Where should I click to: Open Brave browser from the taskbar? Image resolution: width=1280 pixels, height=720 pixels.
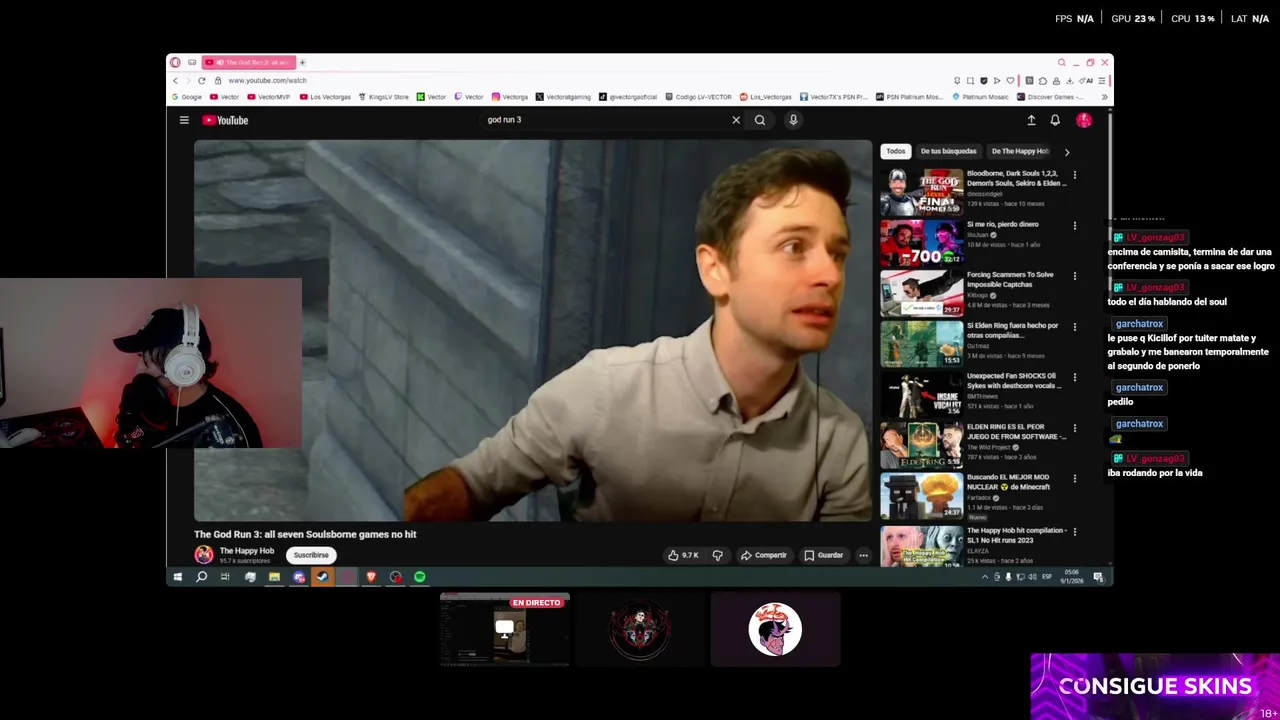(x=371, y=577)
